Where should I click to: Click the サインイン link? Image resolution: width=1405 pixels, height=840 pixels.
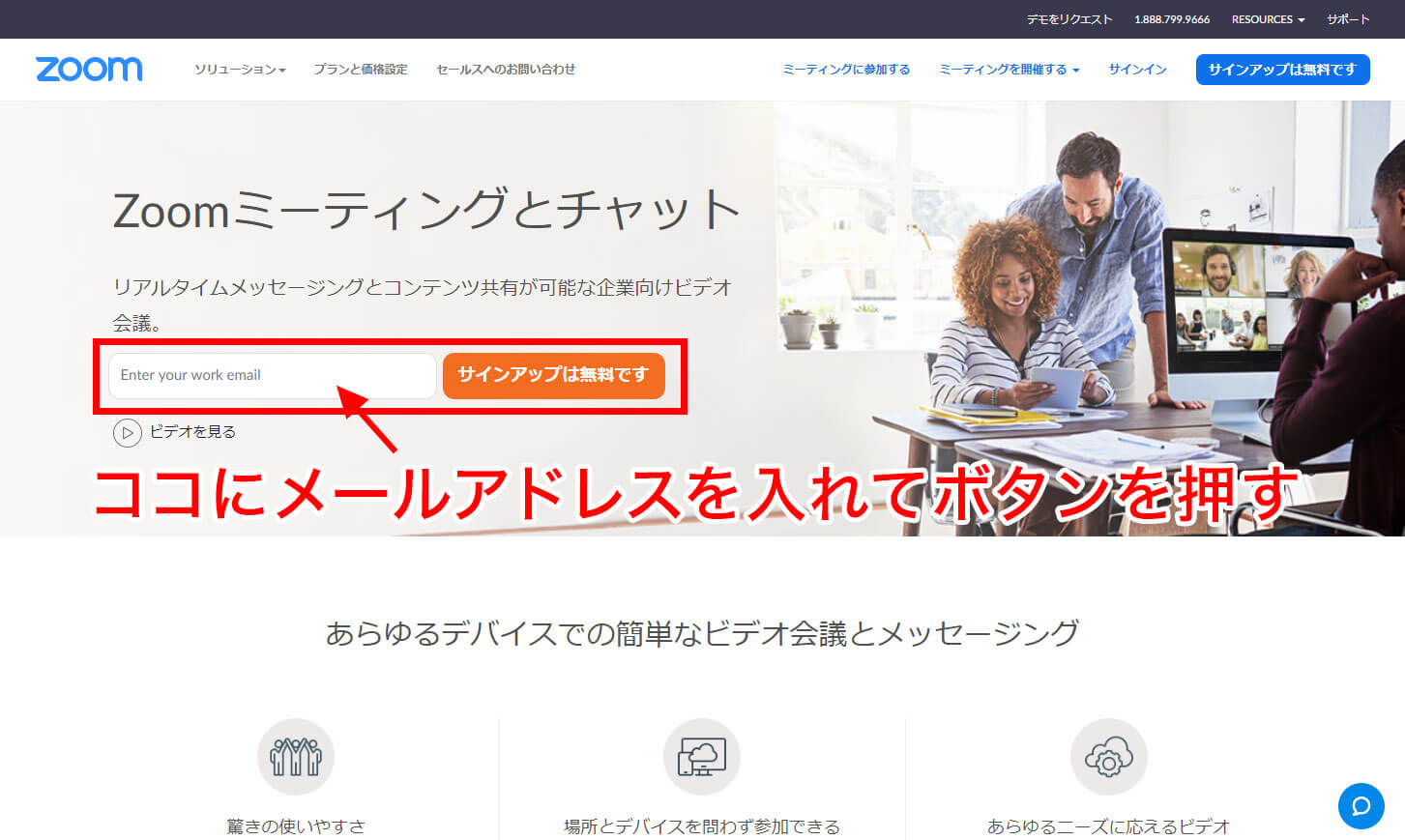[1137, 70]
